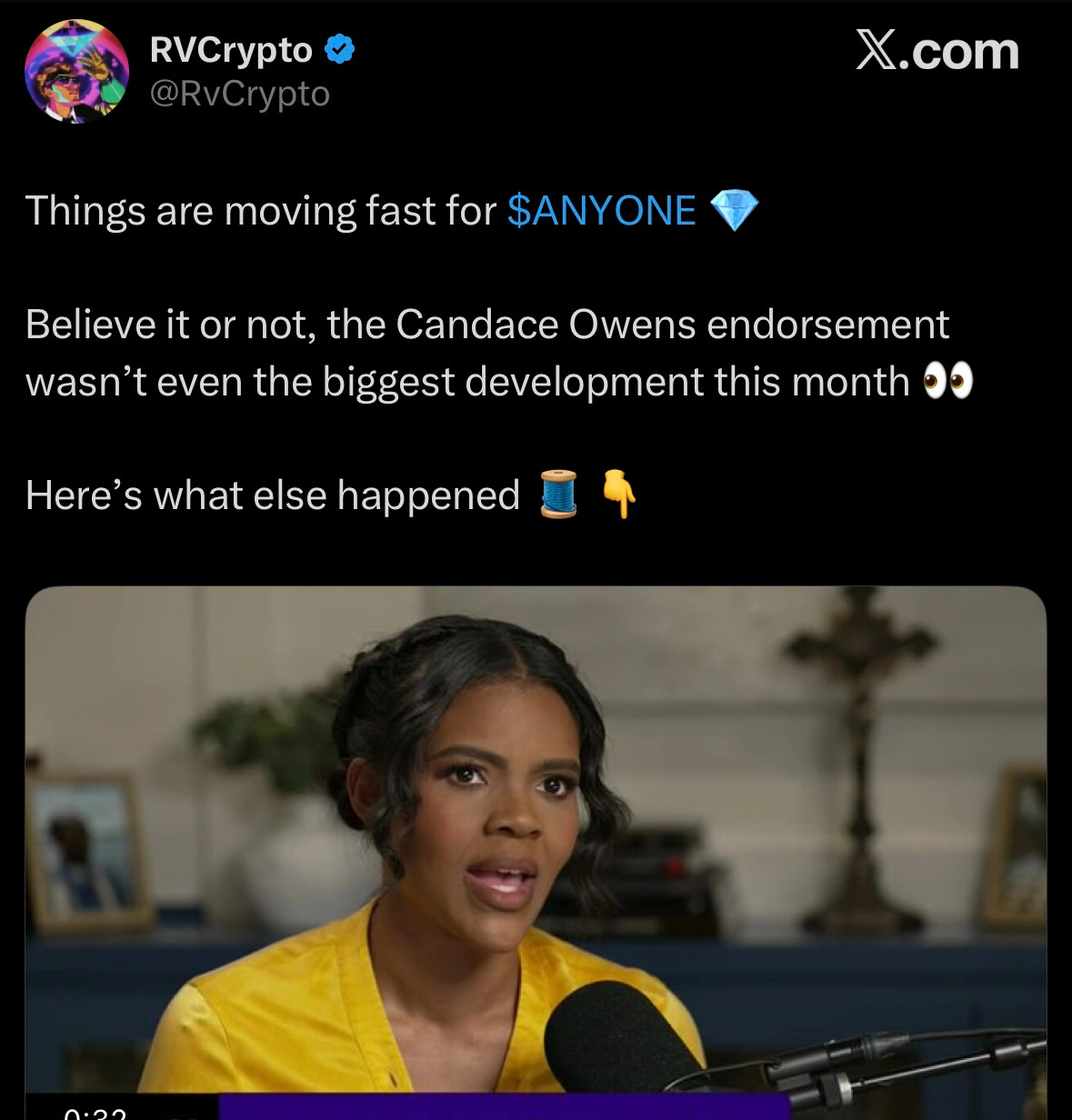
Task: Click the blue diamond emoji after $ANYONE
Action: coord(733,211)
